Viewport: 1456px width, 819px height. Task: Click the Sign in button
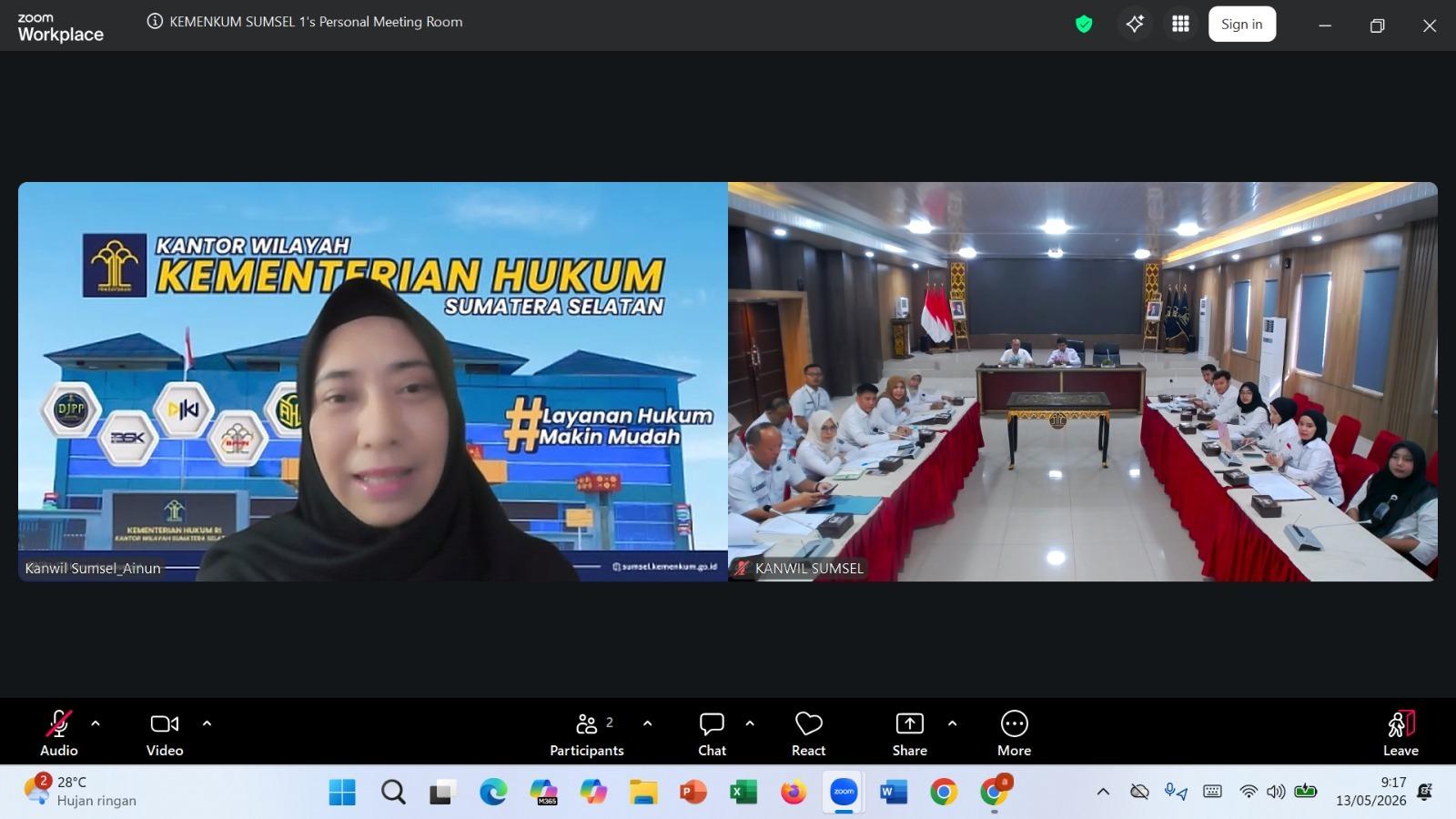[1242, 25]
